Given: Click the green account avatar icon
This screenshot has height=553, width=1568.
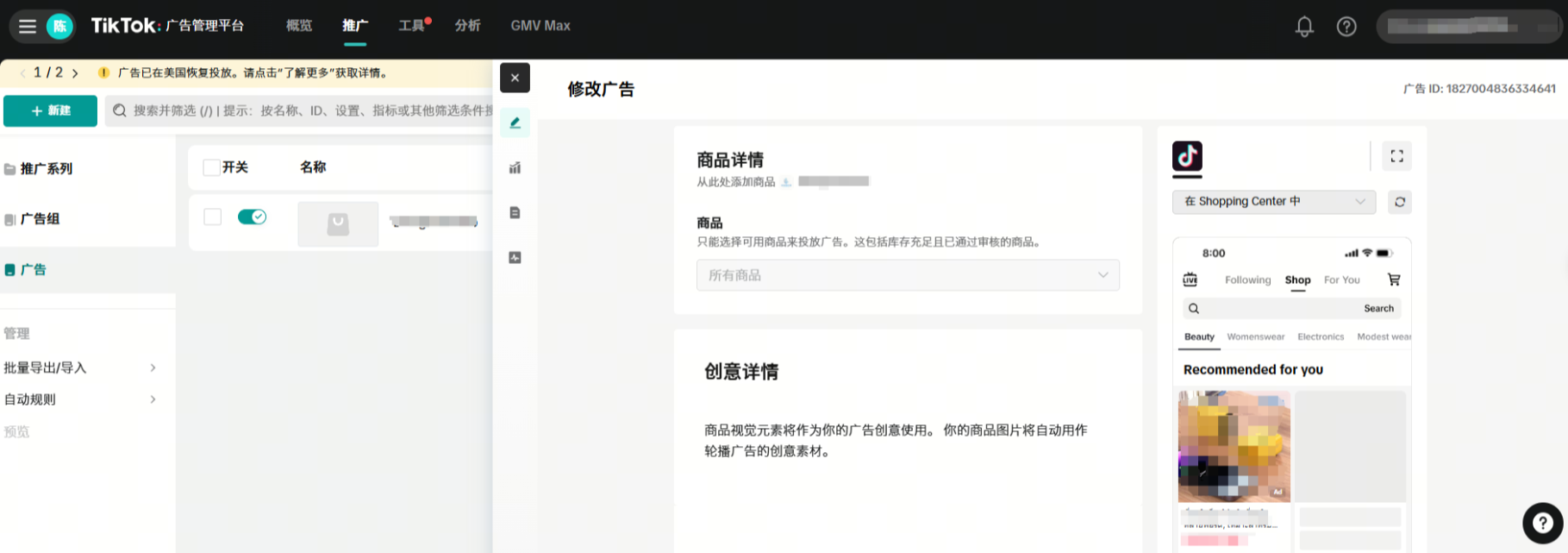Looking at the screenshot, I should [x=59, y=26].
